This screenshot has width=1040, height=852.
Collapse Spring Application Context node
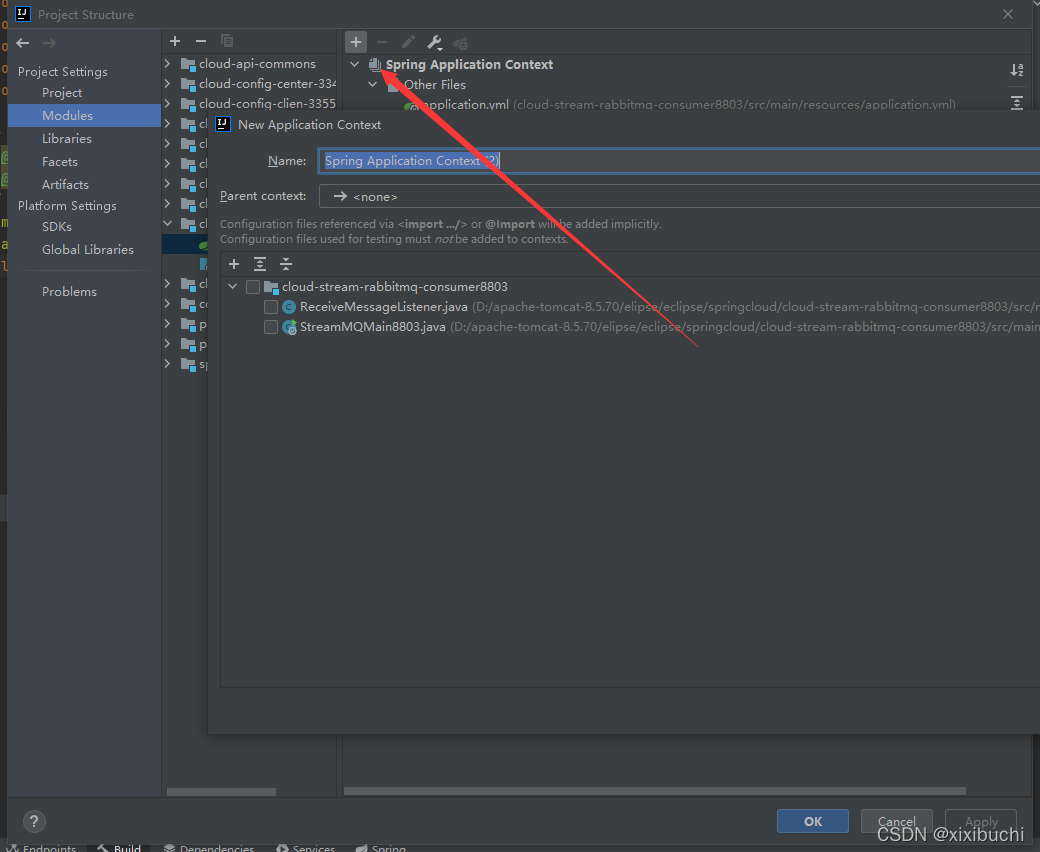tap(355, 64)
